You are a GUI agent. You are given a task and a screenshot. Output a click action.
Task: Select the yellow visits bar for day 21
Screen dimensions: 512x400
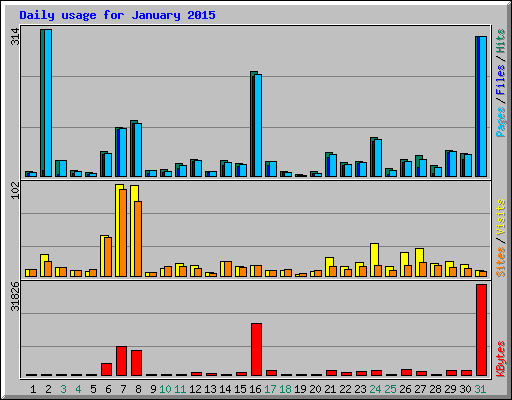[327, 267]
